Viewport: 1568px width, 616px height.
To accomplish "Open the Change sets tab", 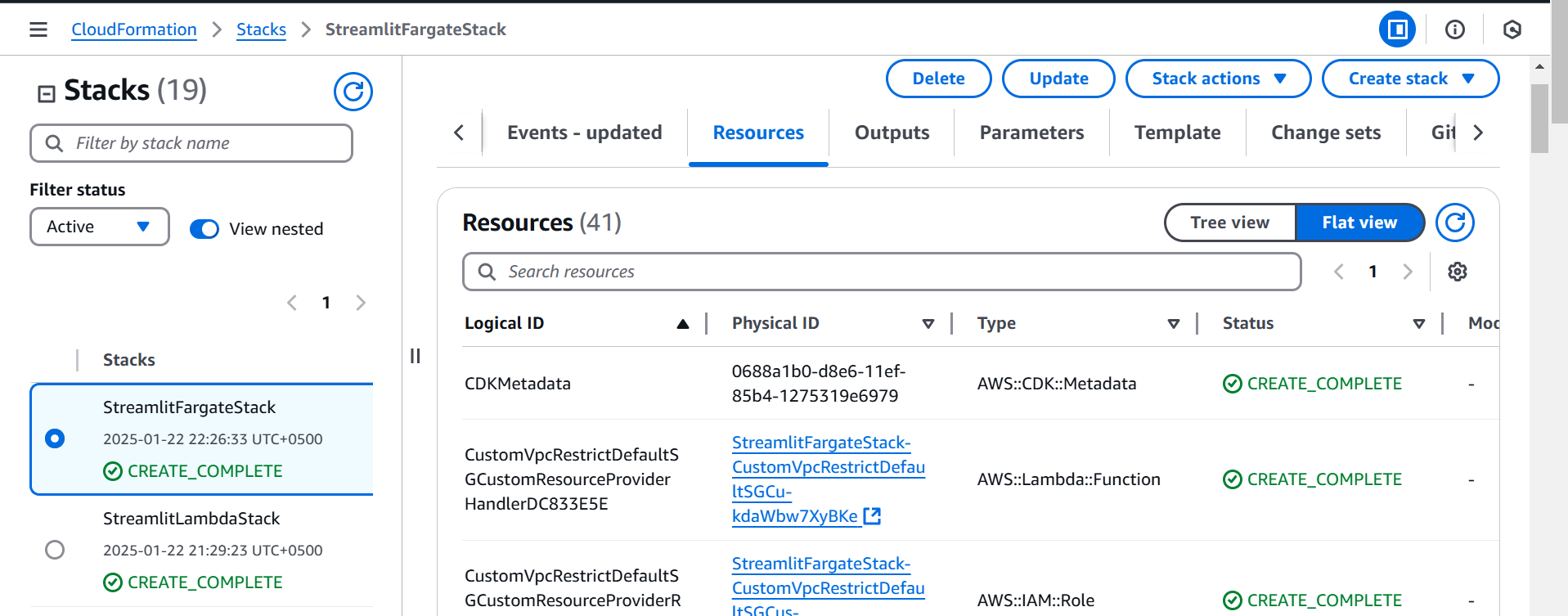I will pos(1326,133).
